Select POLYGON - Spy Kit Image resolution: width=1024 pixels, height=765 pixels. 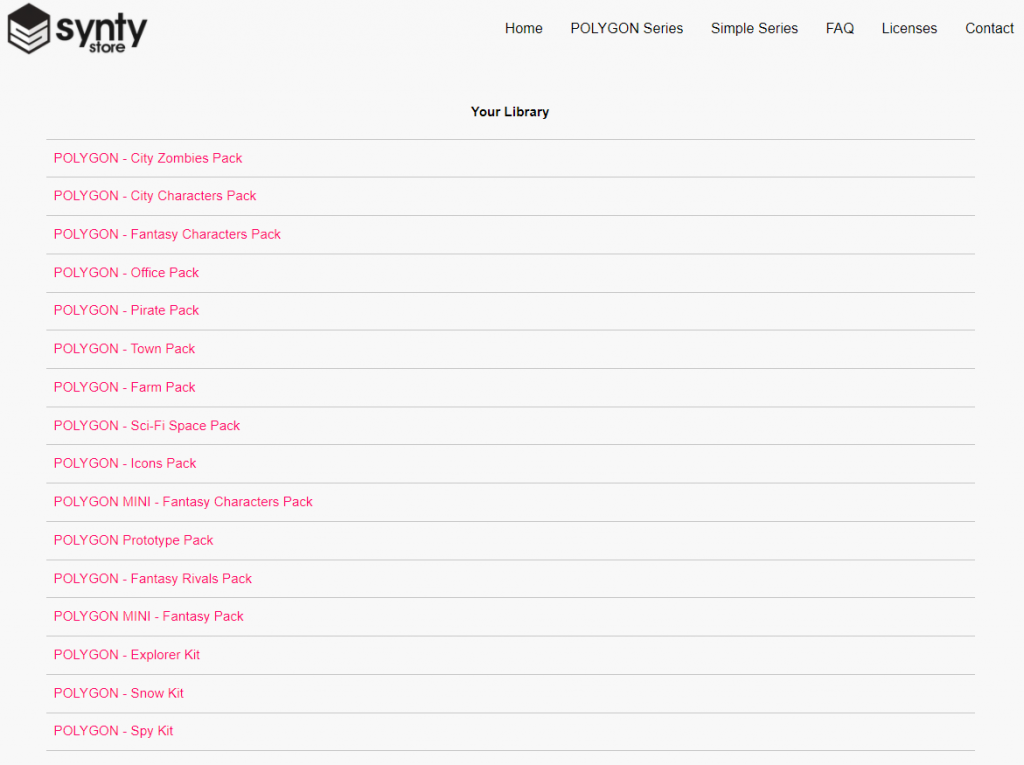coord(113,731)
